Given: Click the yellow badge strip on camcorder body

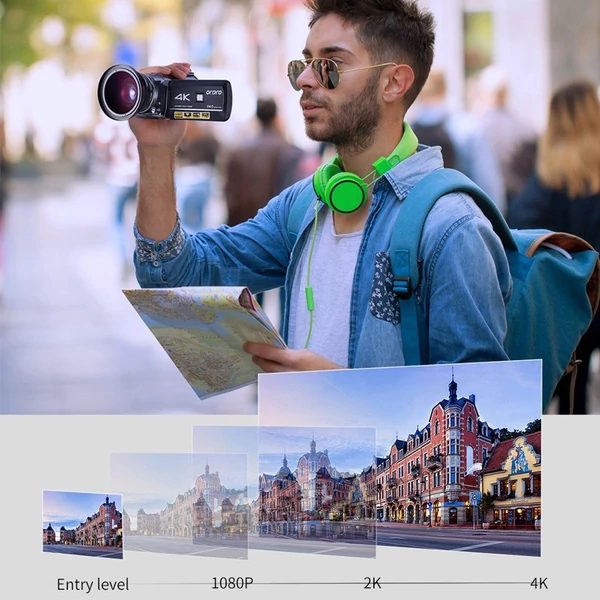Looking at the screenshot, I should tap(192, 115).
